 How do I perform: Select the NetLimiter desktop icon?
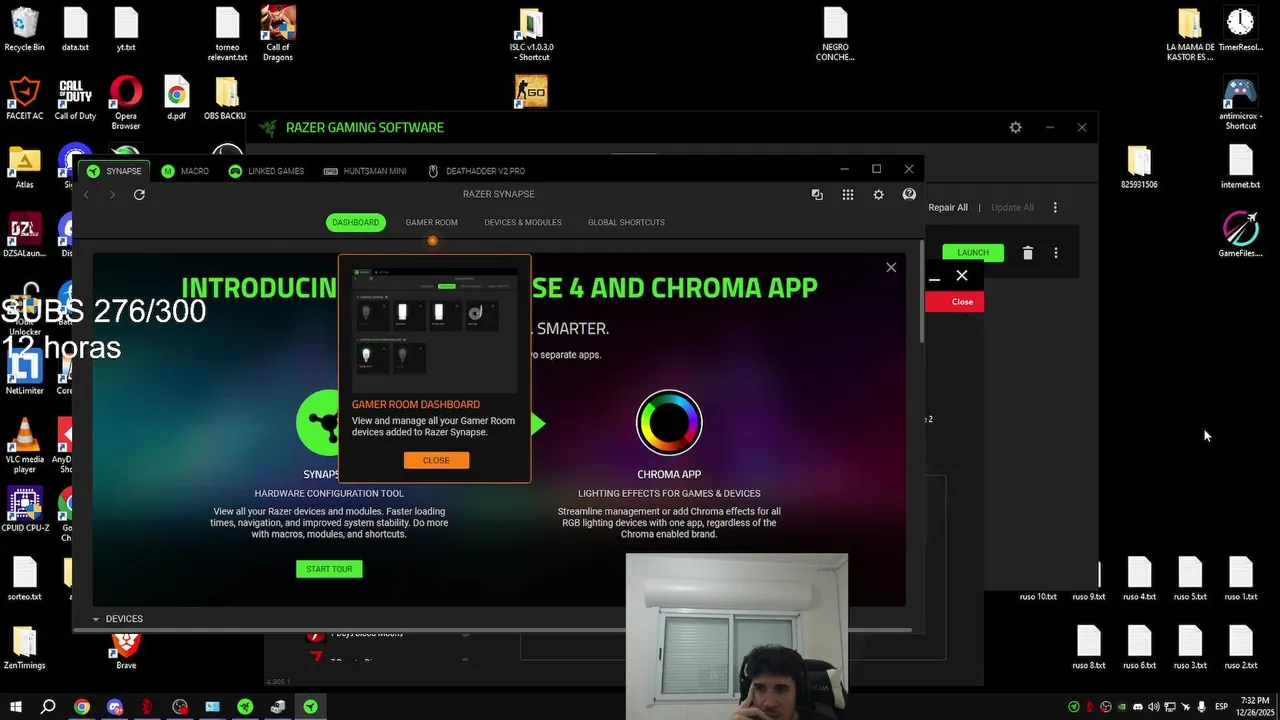click(24, 372)
